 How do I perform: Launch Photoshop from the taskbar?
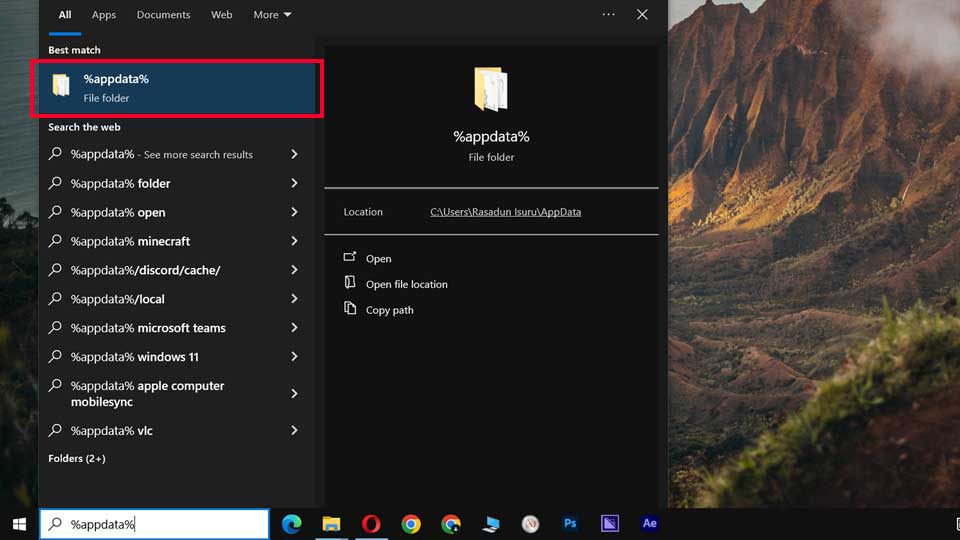[570, 523]
